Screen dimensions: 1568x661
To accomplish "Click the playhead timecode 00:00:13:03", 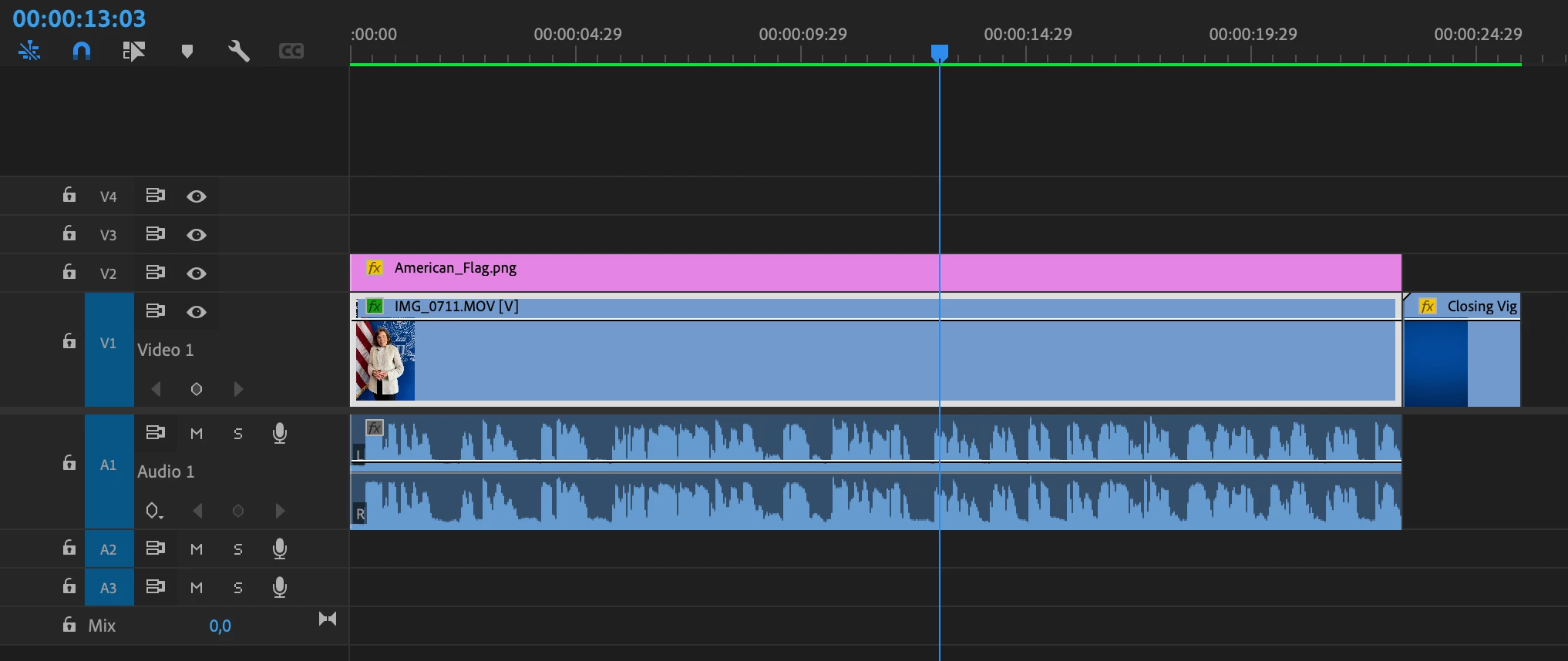I will [79, 18].
